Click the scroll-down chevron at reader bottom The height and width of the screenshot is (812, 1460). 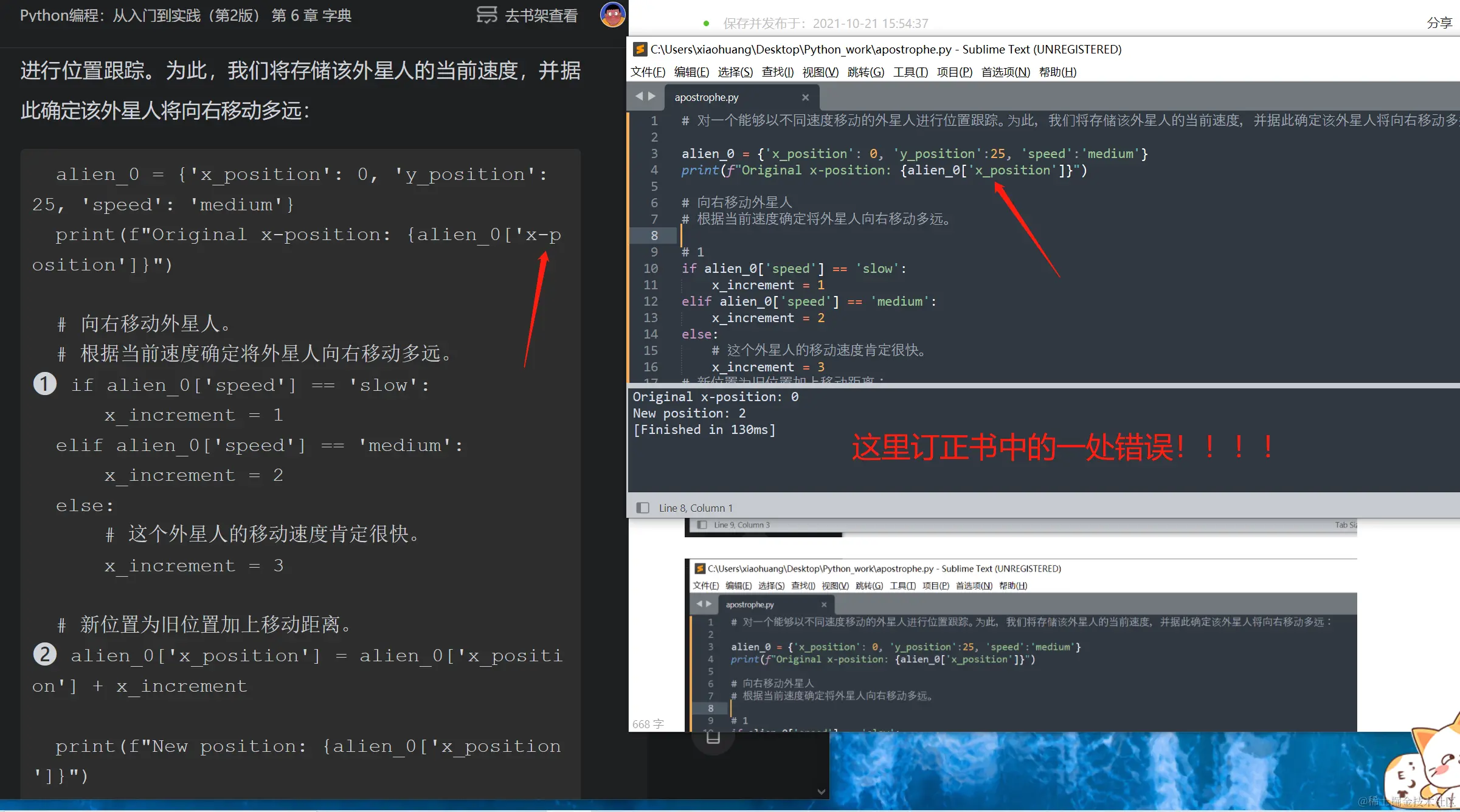pos(822,791)
